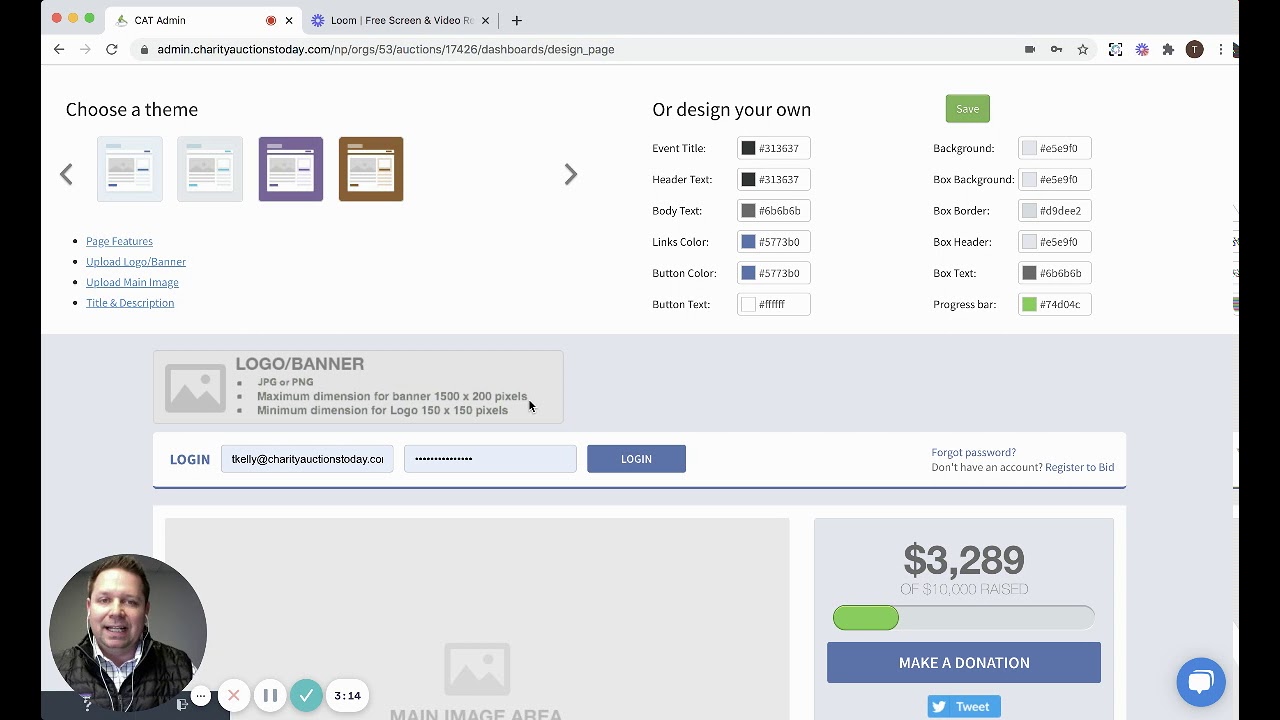Image resolution: width=1280 pixels, height=720 pixels.
Task: Click the browser back arrow
Action: [x=59, y=49]
